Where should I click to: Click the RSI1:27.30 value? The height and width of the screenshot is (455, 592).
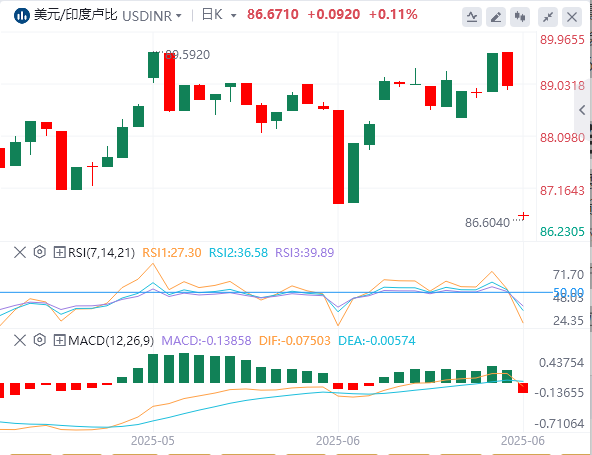click(x=172, y=253)
